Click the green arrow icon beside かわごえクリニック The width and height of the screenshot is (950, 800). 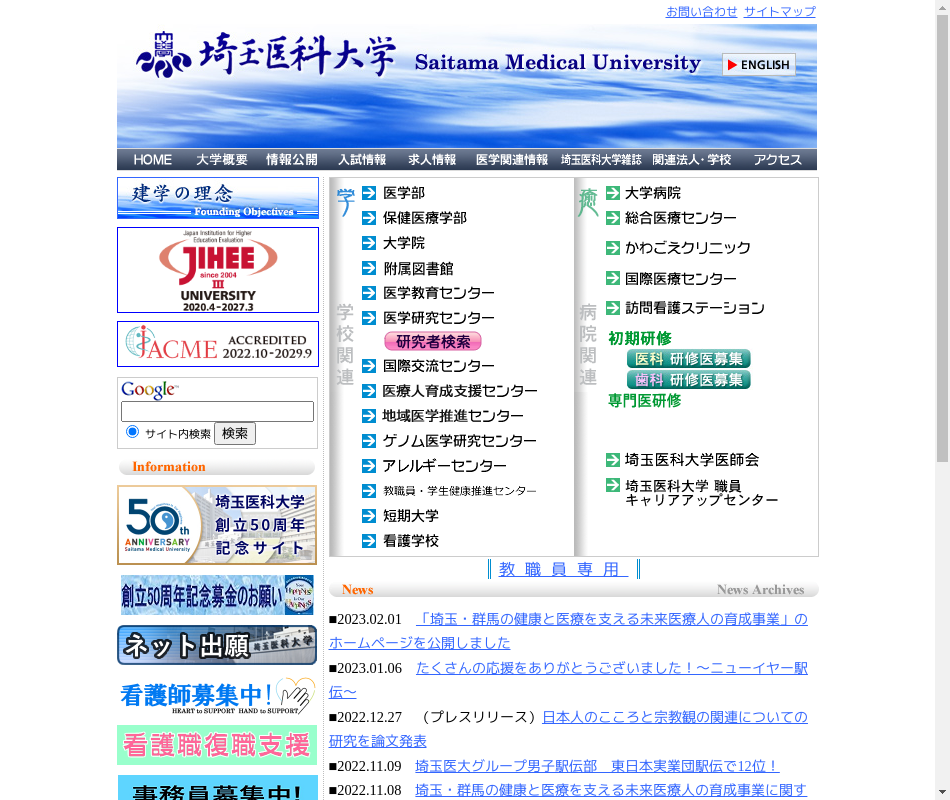[x=613, y=247]
